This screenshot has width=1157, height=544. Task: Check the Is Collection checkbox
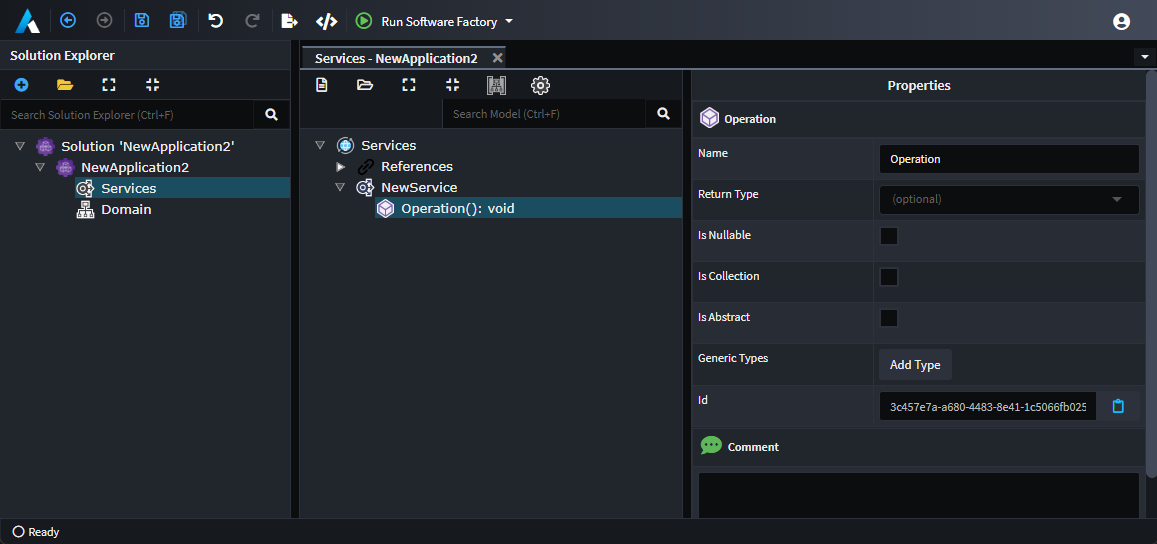point(889,277)
